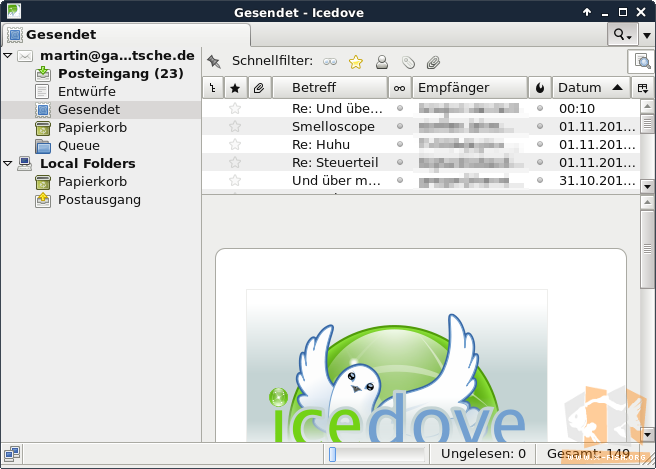
Task: Click the Ungelesen: 0 status text
Action: (x=483, y=454)
